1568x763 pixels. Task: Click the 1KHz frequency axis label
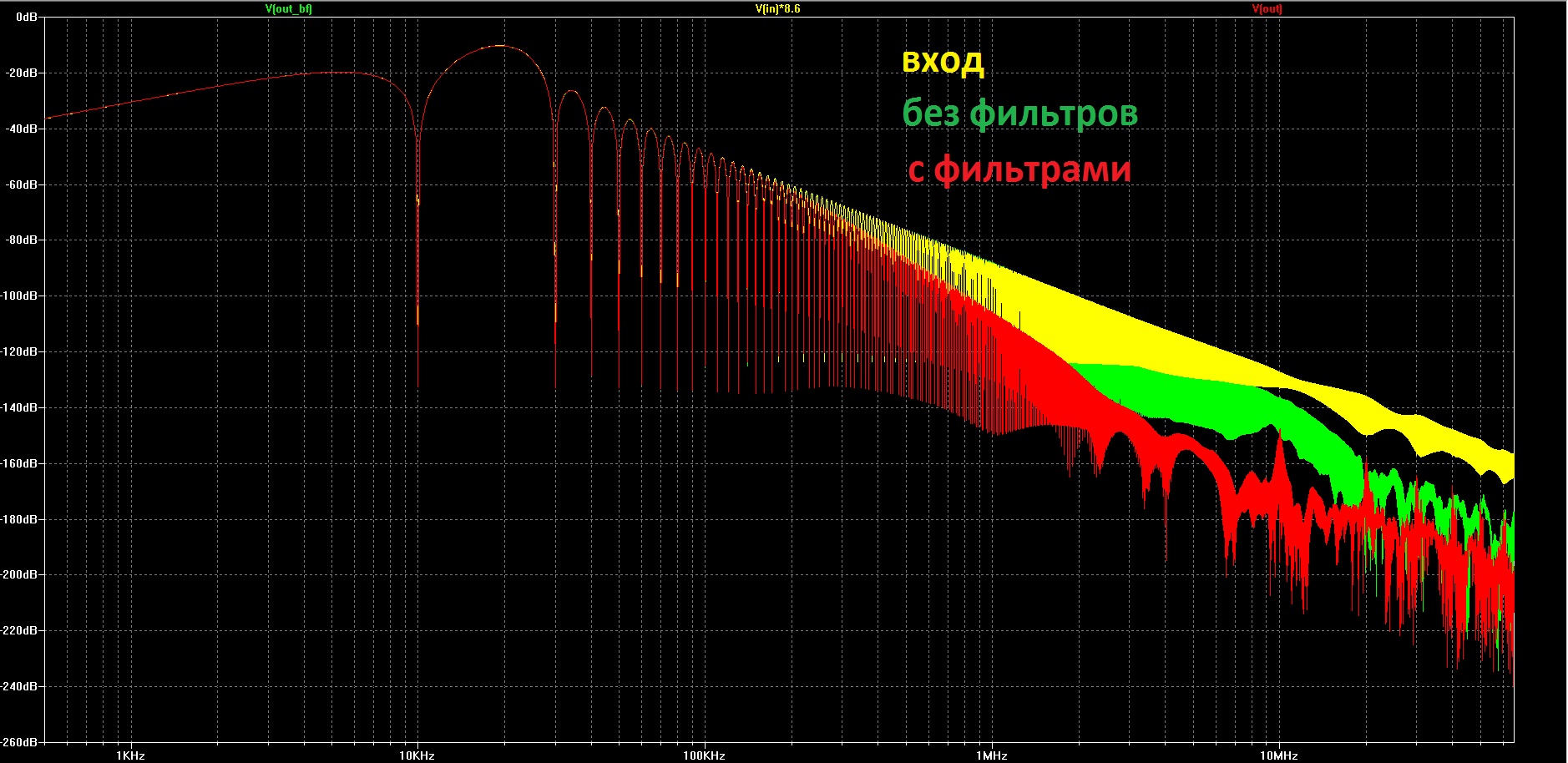pos(130,755)
